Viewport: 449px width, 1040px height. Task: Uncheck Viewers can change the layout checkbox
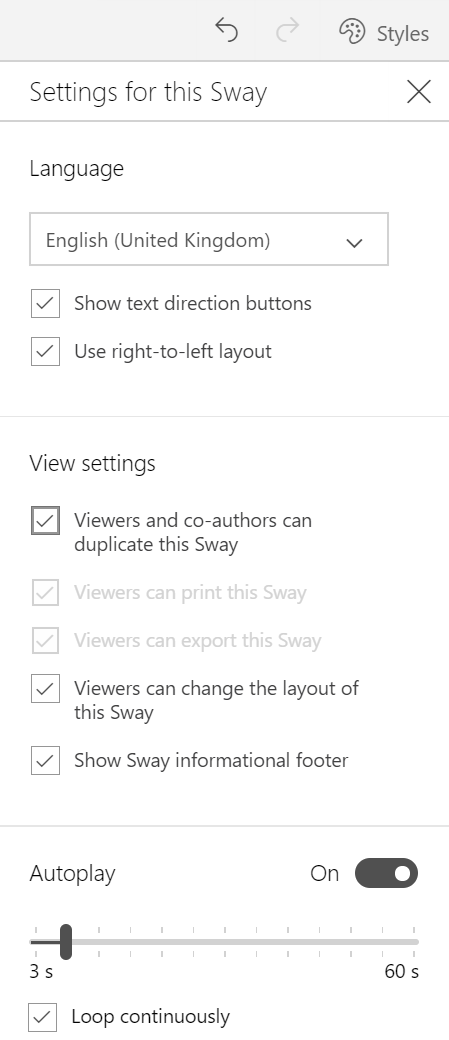click(x=45, y=688)
